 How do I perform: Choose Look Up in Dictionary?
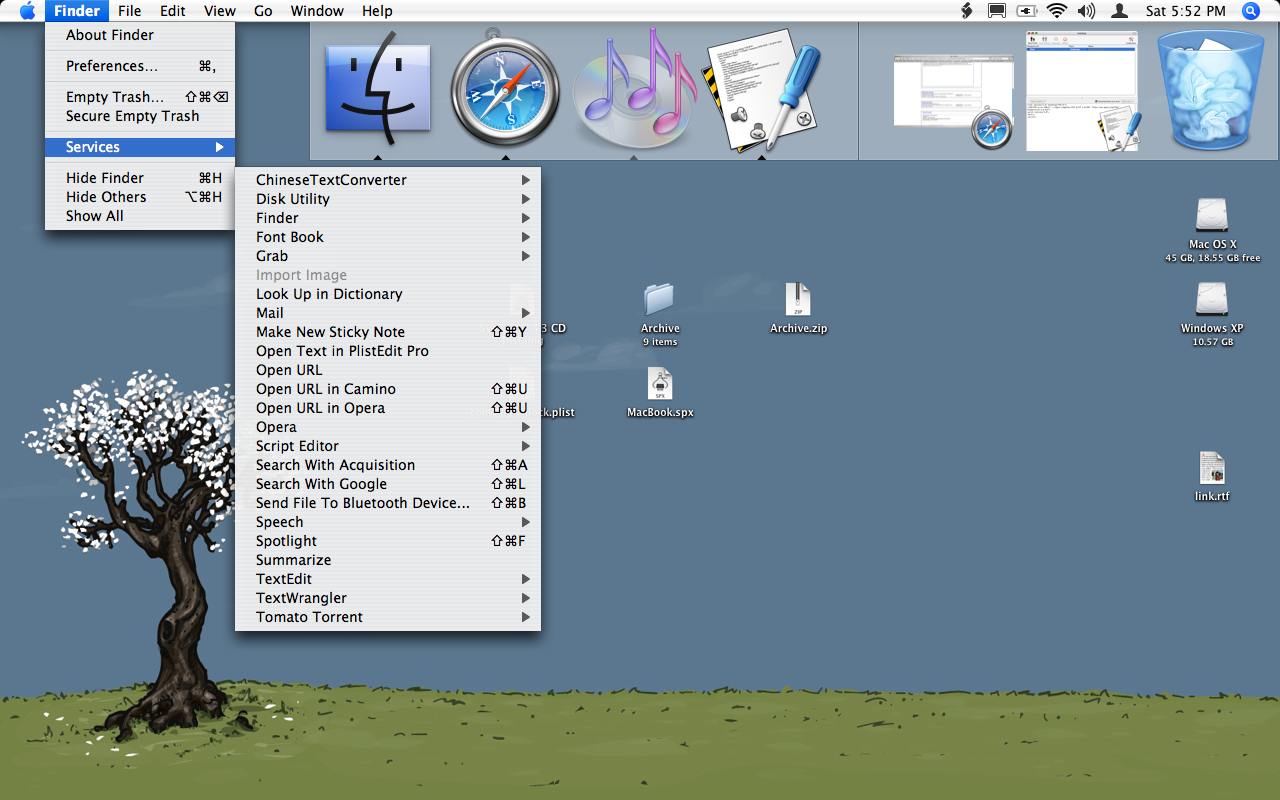click(388, 294)
